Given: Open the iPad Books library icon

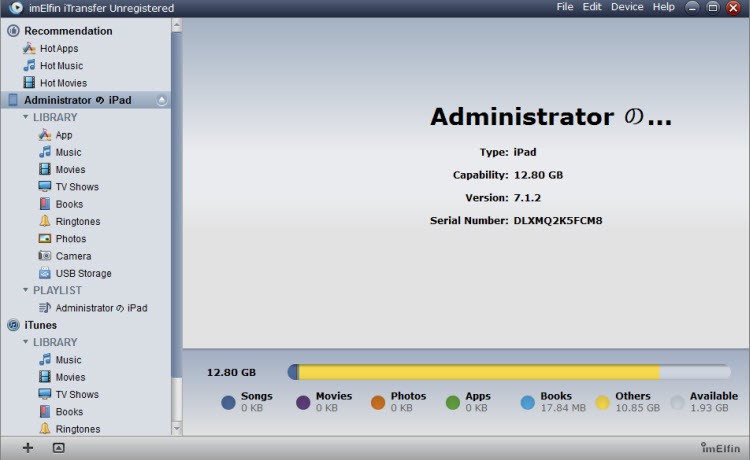Looking at the screenshot, I should [44, 204].
